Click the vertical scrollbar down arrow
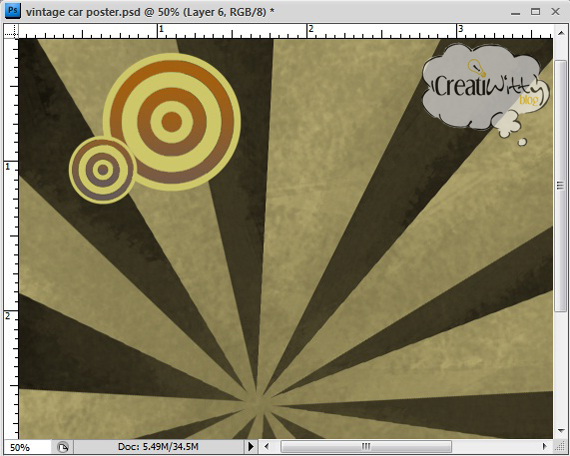The width and height of the screenshot is (570, 456). pos(560,430)
